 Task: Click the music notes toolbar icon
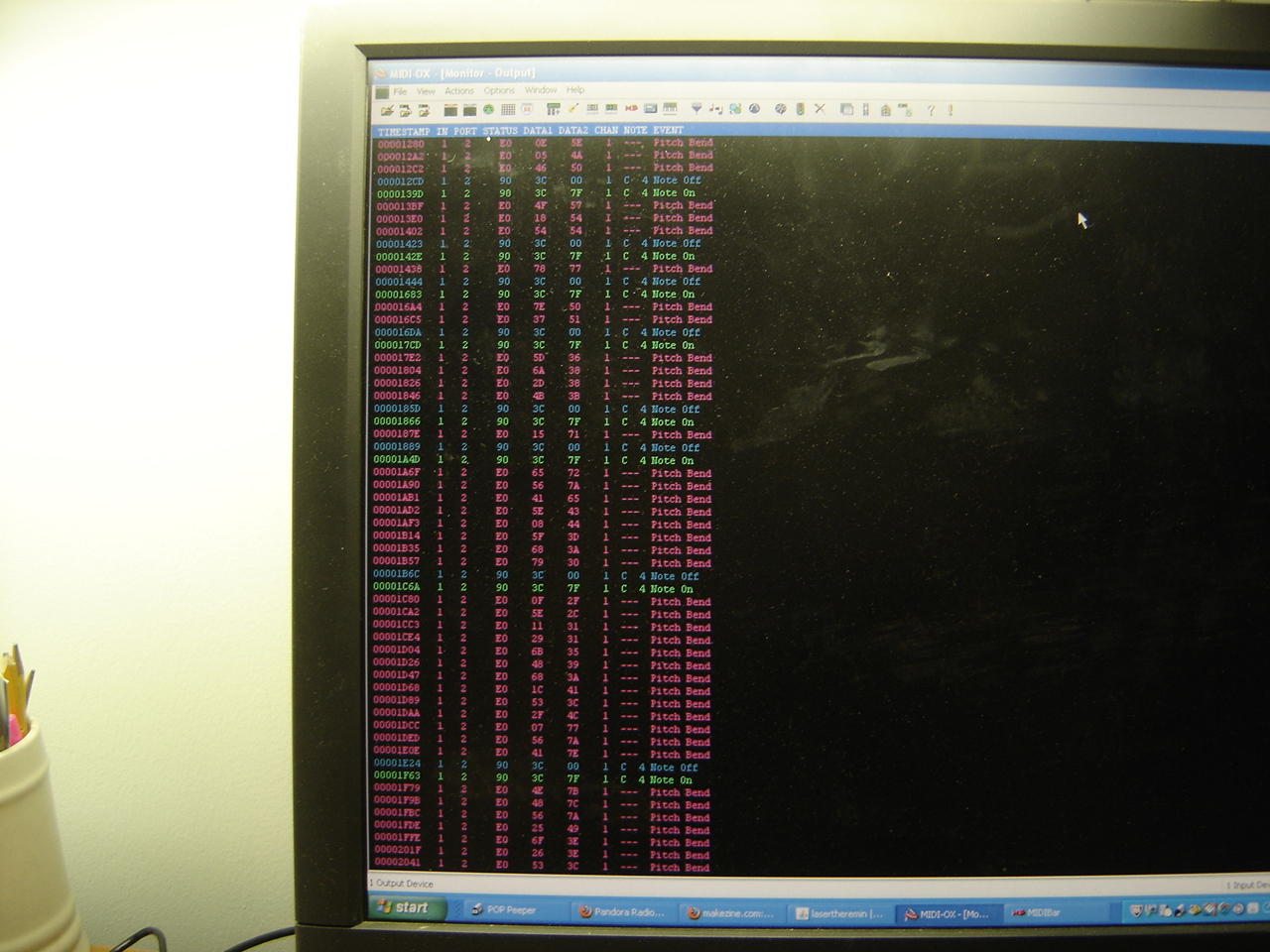point(716,108)
